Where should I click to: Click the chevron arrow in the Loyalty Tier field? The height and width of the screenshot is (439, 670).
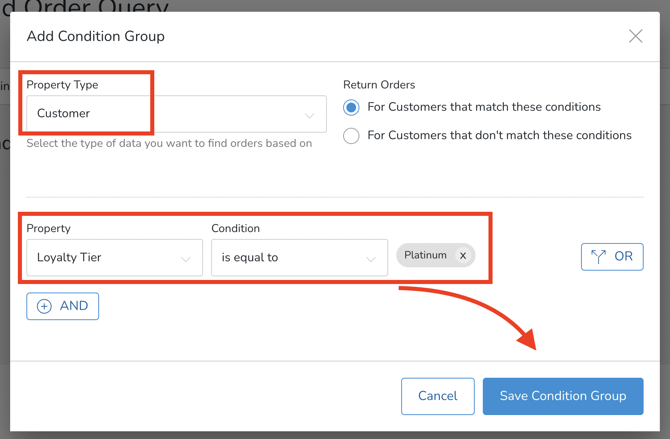[186, 259]
